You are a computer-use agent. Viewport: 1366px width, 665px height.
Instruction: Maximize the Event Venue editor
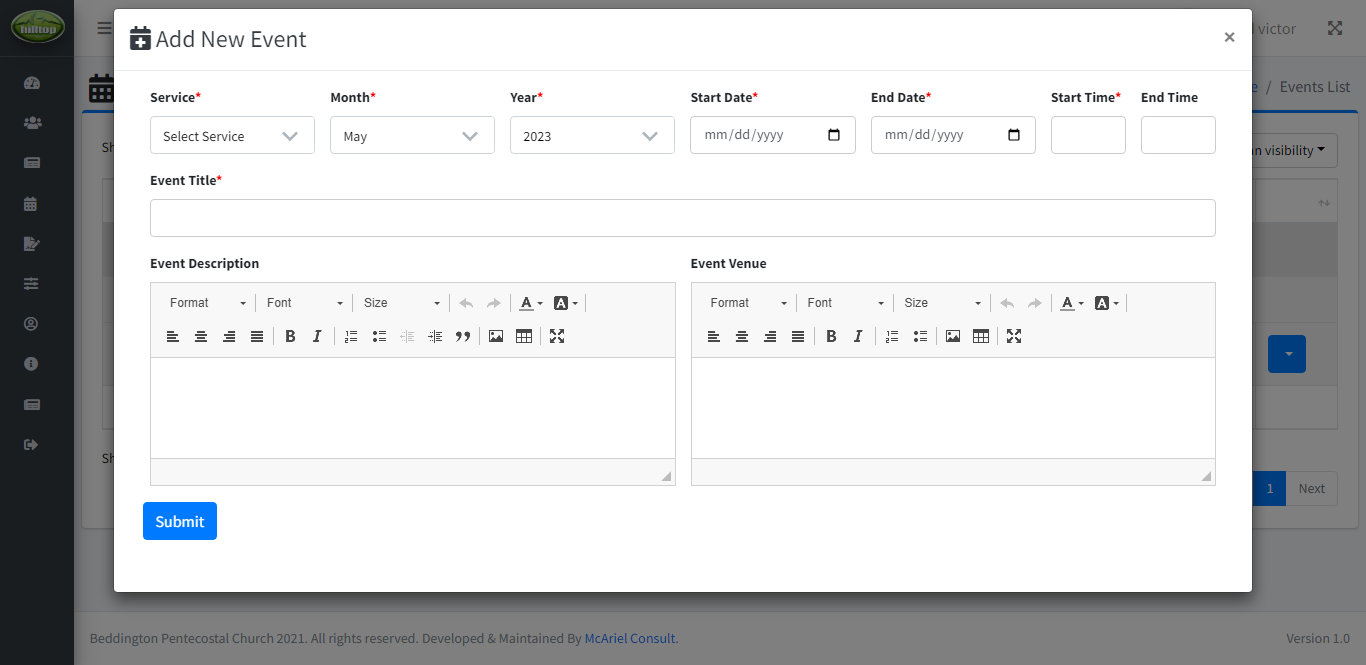point(1014,336)
